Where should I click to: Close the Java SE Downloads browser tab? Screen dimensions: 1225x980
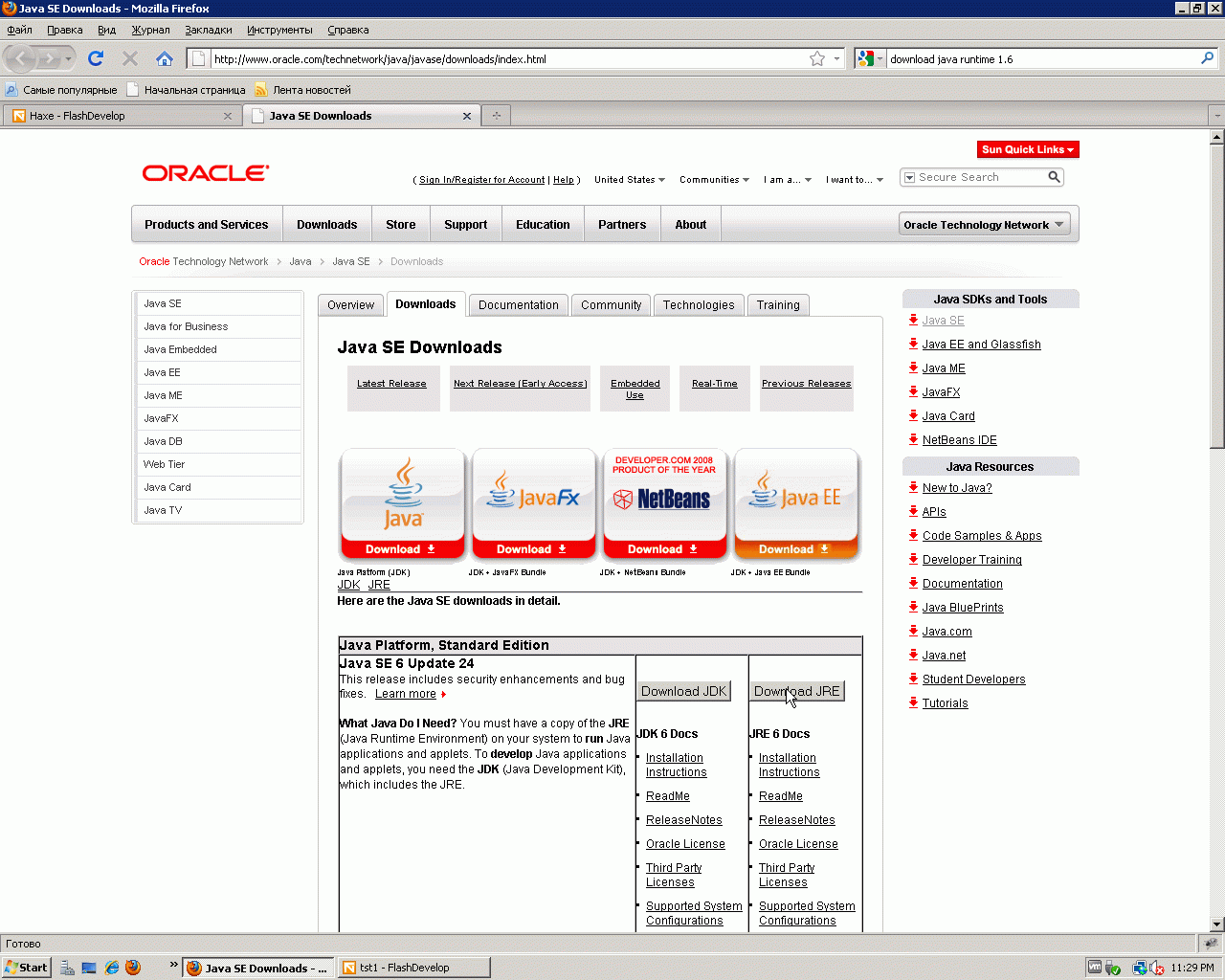[467, 116]
